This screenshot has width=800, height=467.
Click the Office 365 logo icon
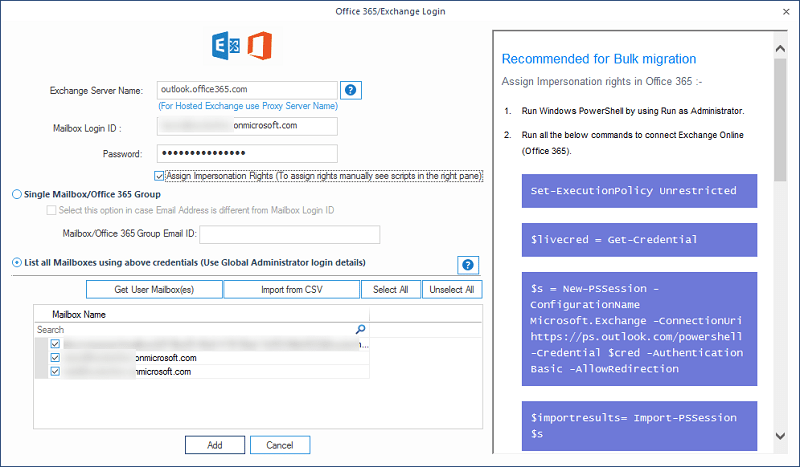[260, 45]
